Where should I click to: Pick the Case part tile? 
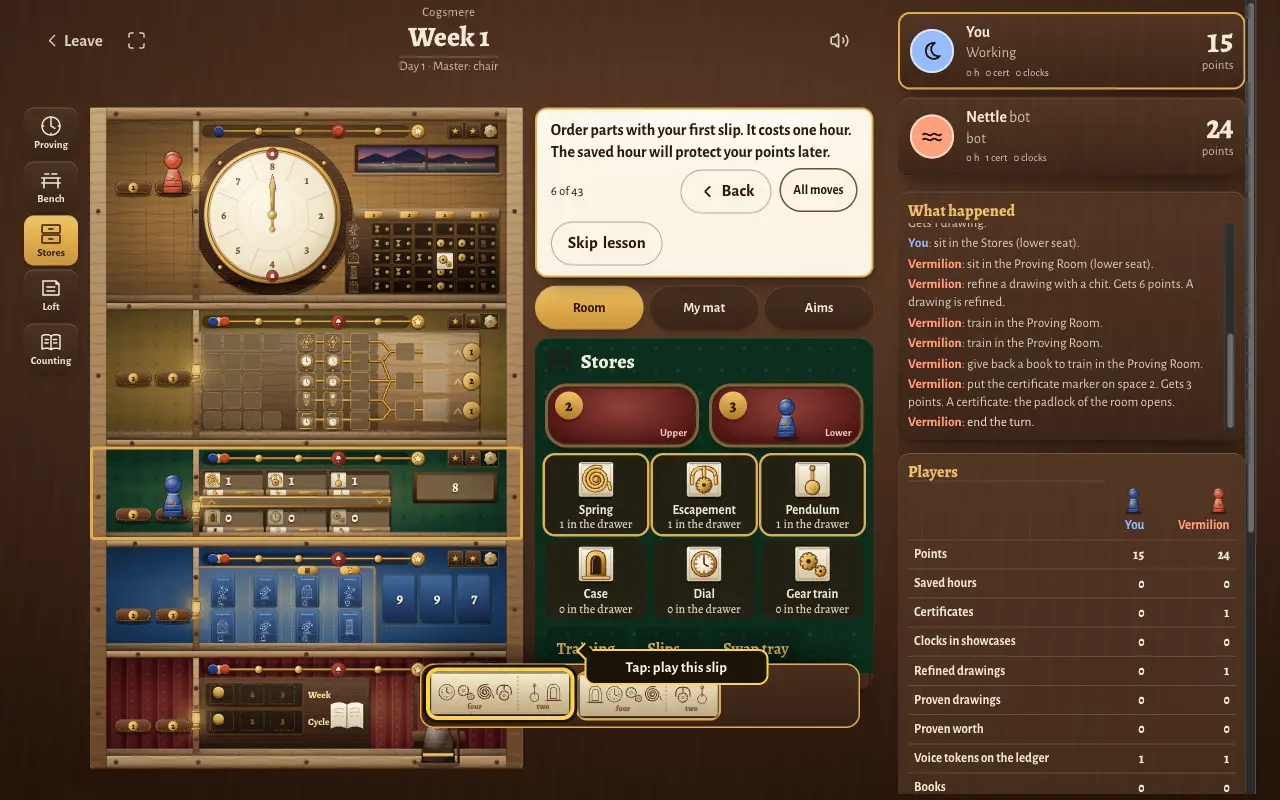(x=596, y=579)
